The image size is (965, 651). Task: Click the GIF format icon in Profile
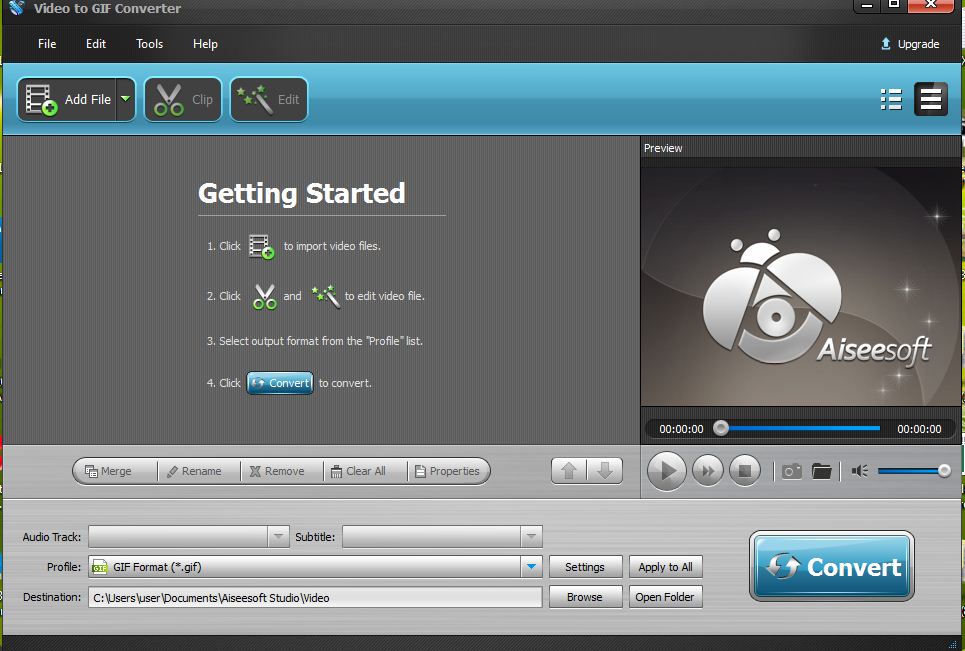pos(100,567)
